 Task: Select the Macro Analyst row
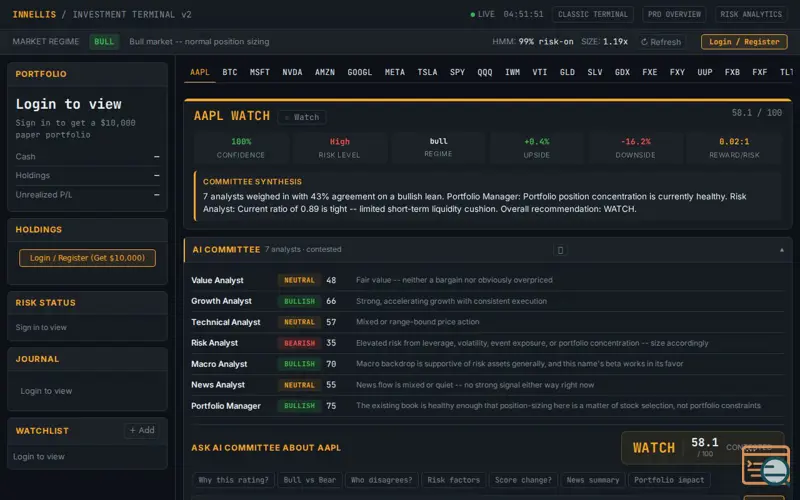(x=487, y=364)
